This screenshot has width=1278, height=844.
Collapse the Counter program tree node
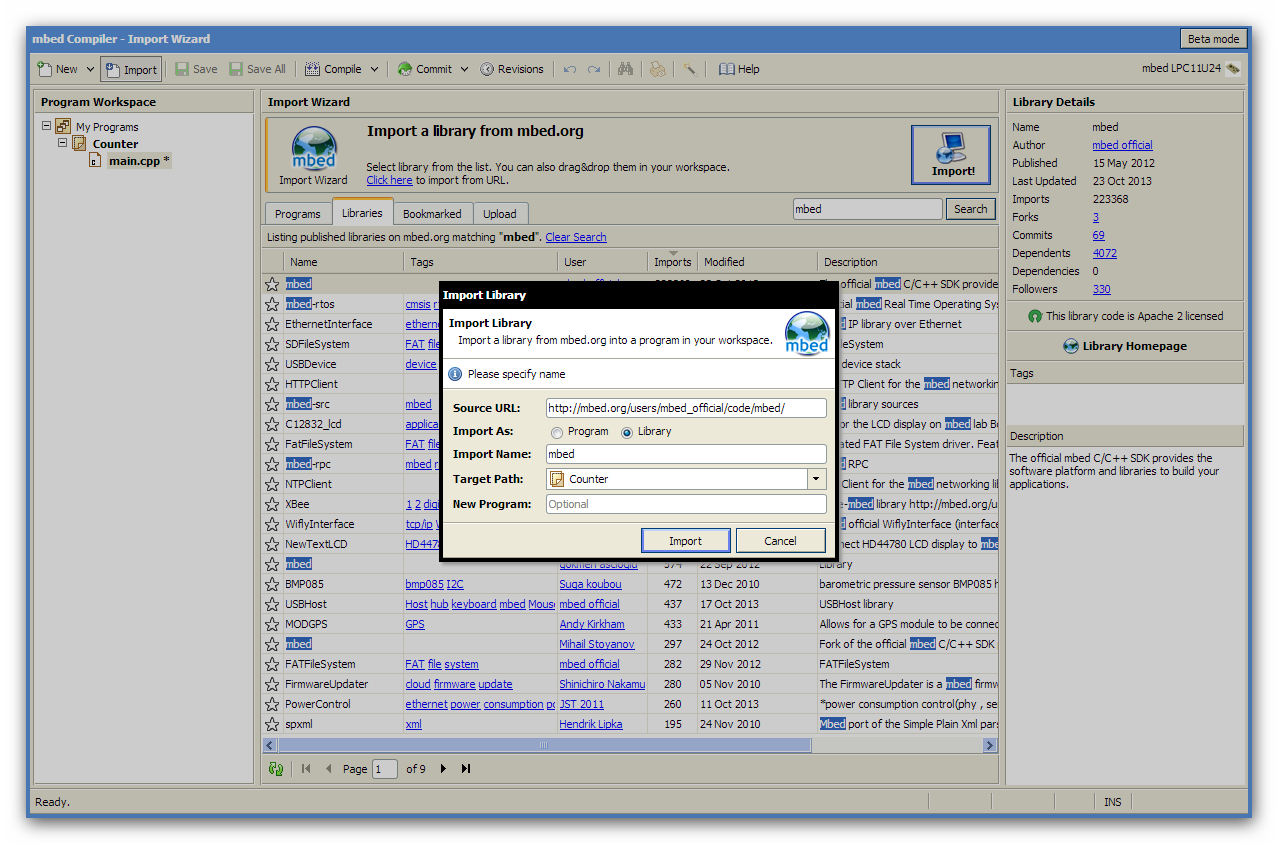click(62, 143)
